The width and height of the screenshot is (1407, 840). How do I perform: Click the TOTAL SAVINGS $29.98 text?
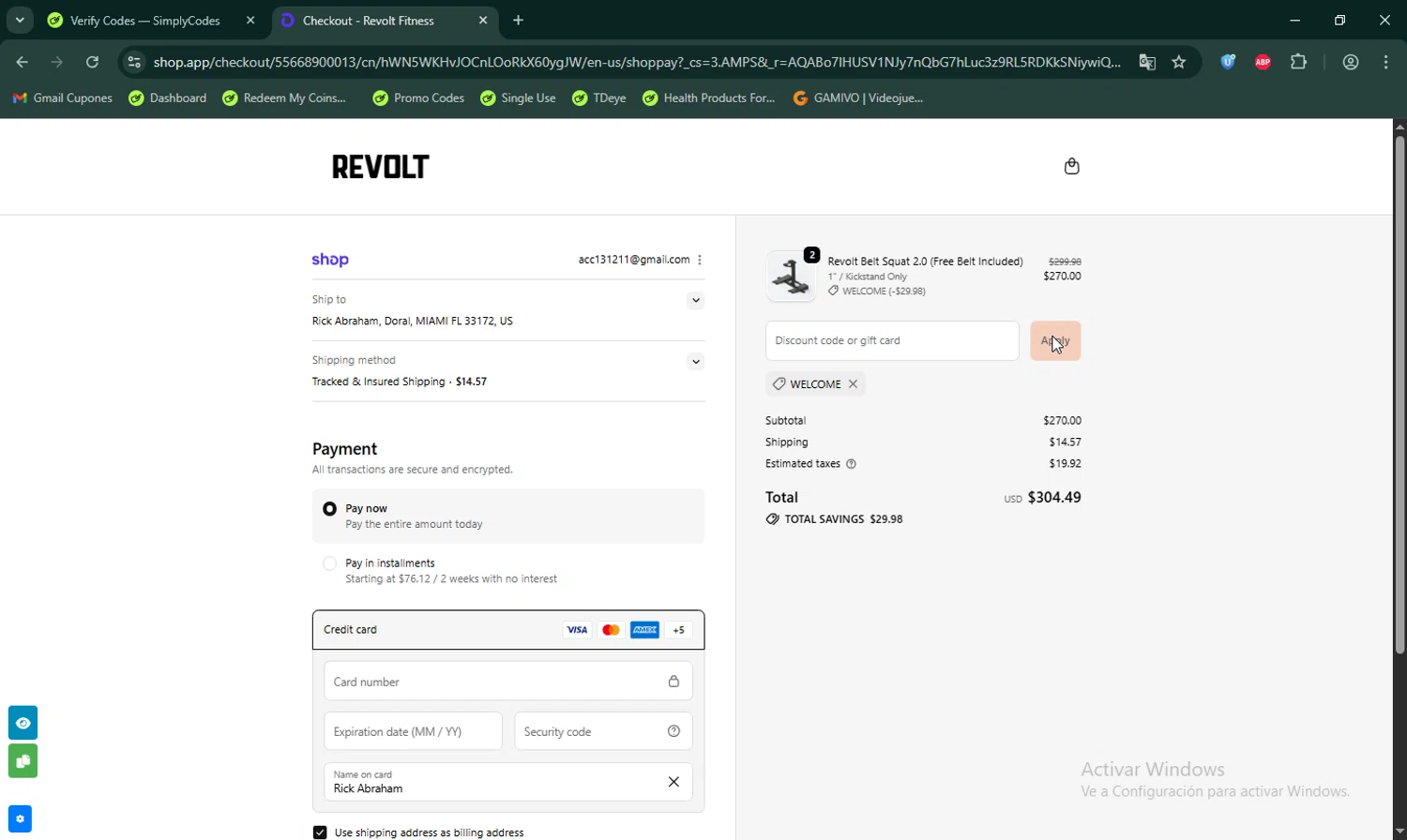[843, 519]
